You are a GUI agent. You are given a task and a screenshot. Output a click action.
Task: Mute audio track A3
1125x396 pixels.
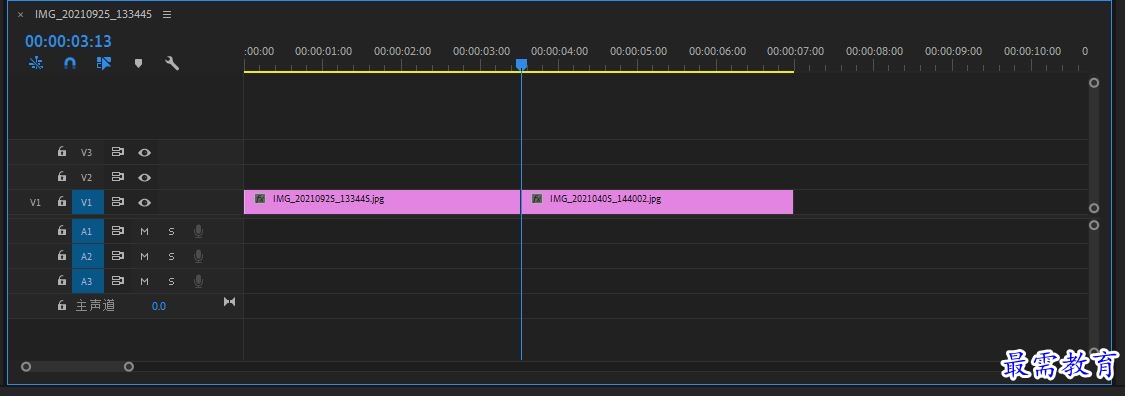point(144,281)
